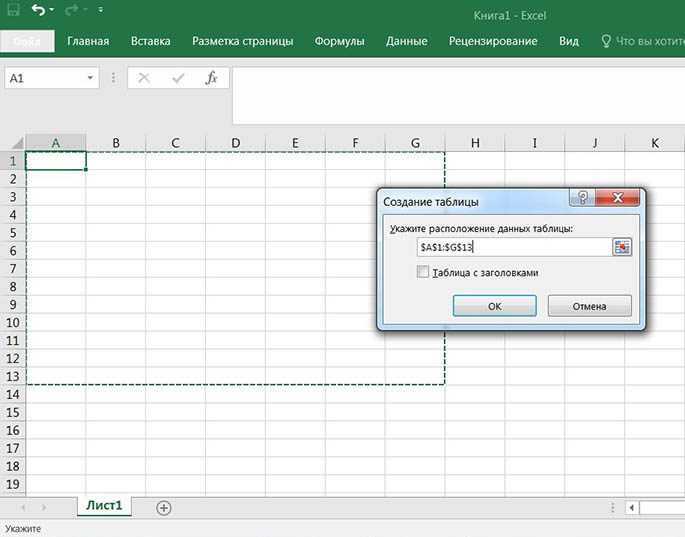This screenshot has height=537, width=685.
Task: Click OK in the table dialog
Action: pyautogui.click(x=495, y=306)
